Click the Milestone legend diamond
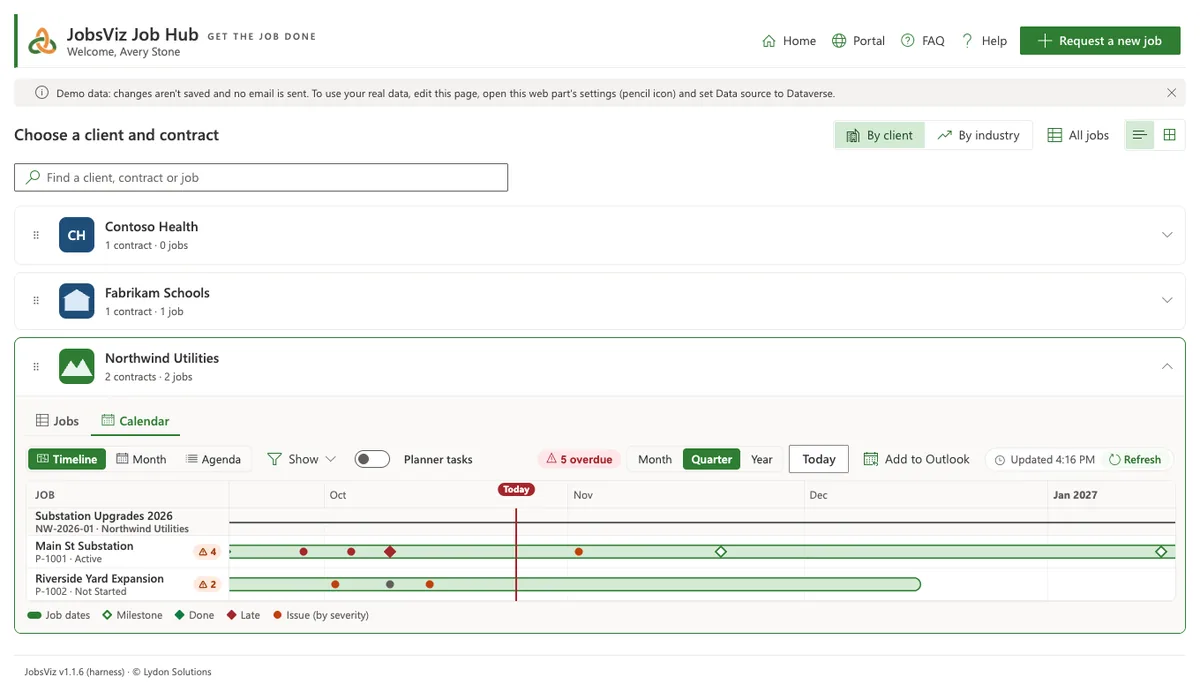 coord(107,615)
